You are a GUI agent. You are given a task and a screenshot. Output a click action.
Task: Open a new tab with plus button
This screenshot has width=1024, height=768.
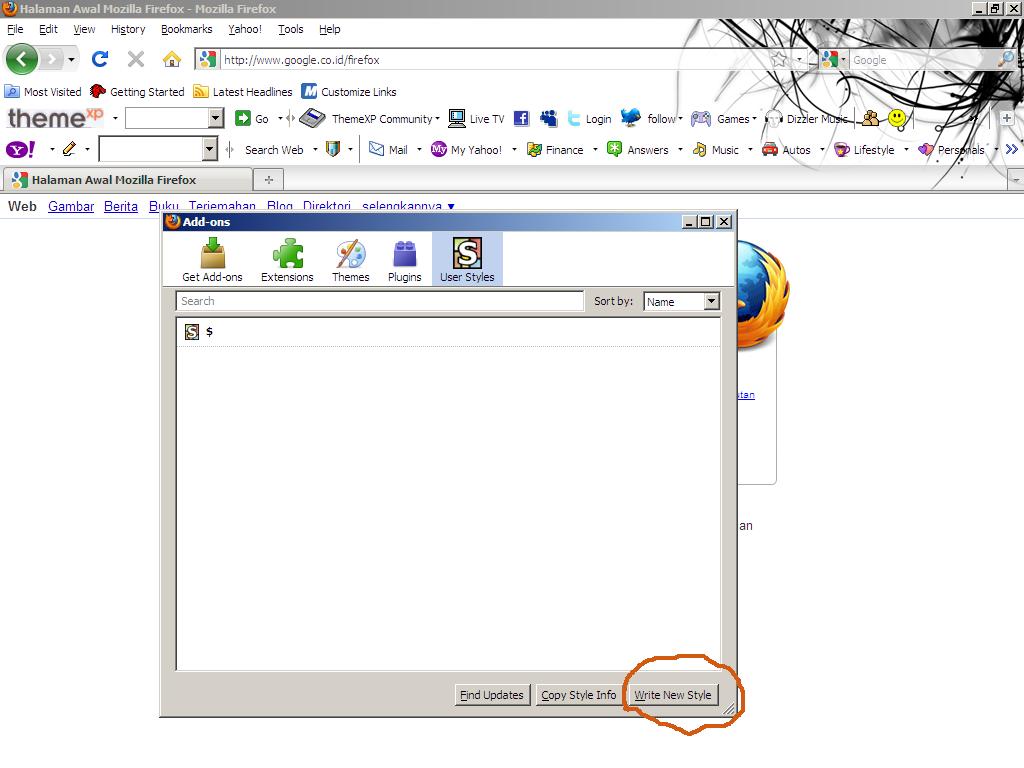coord(268,179)
